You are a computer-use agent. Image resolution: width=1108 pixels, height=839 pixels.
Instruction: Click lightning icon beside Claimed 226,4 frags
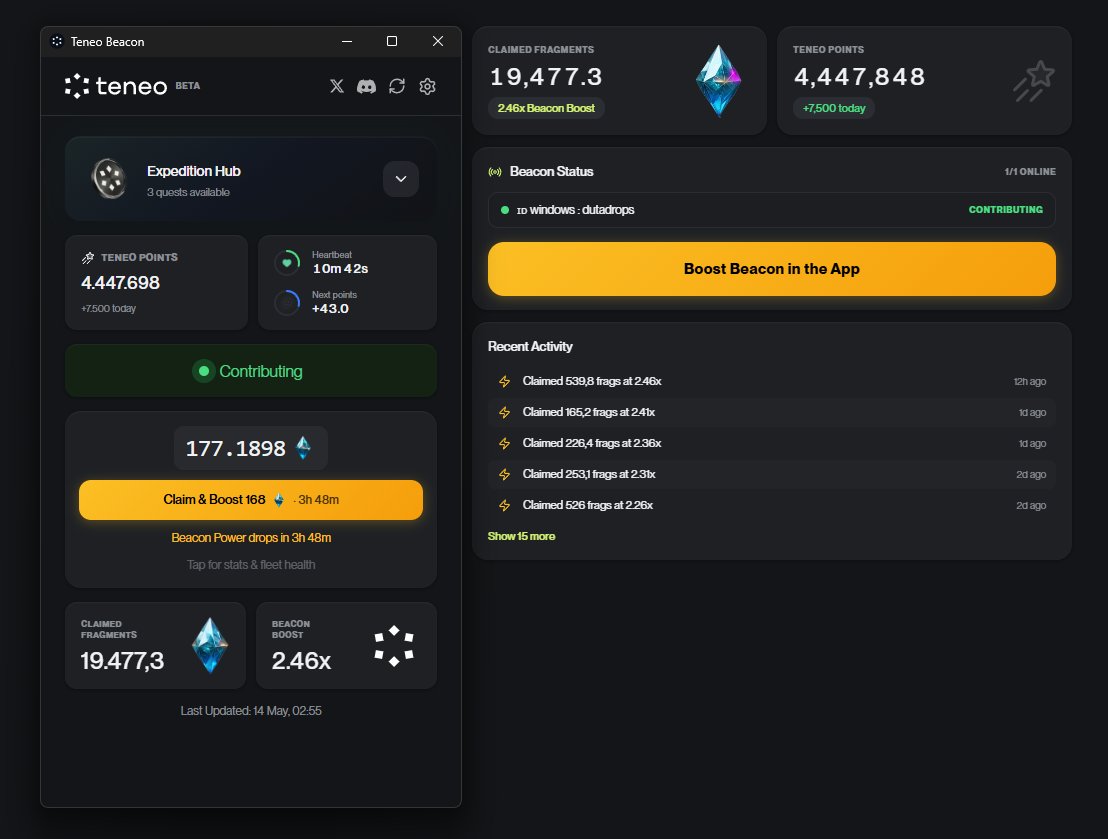[x=505, y=444]
